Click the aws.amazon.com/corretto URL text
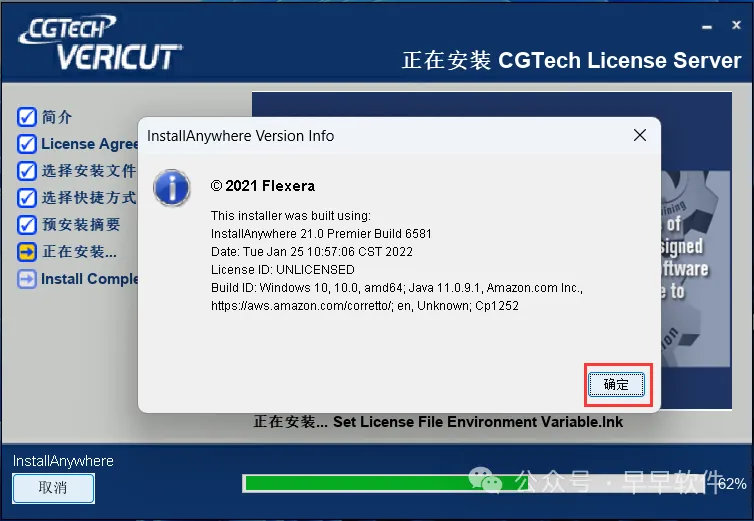Image resolution: width=754 pixels, height=521 pixels. (x=302, y=306)
